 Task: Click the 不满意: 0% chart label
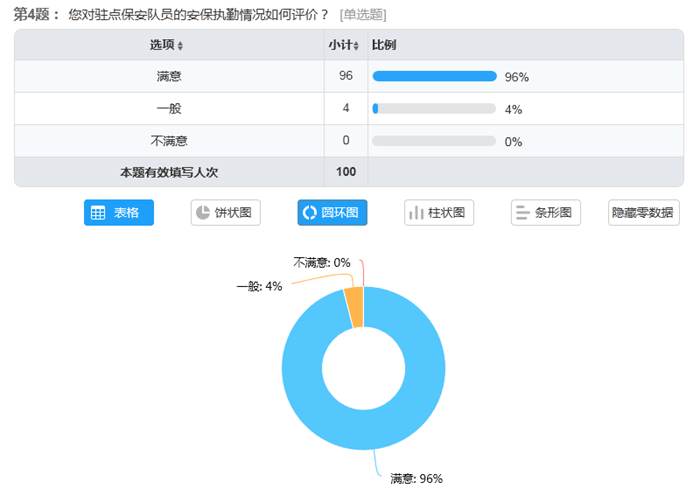(322, 263)
